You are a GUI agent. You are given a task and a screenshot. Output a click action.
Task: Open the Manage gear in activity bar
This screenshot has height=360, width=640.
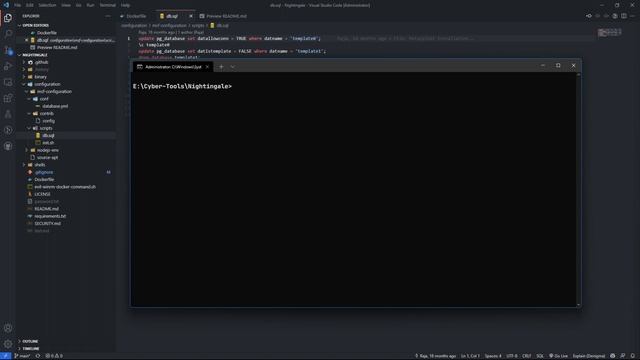8,344
